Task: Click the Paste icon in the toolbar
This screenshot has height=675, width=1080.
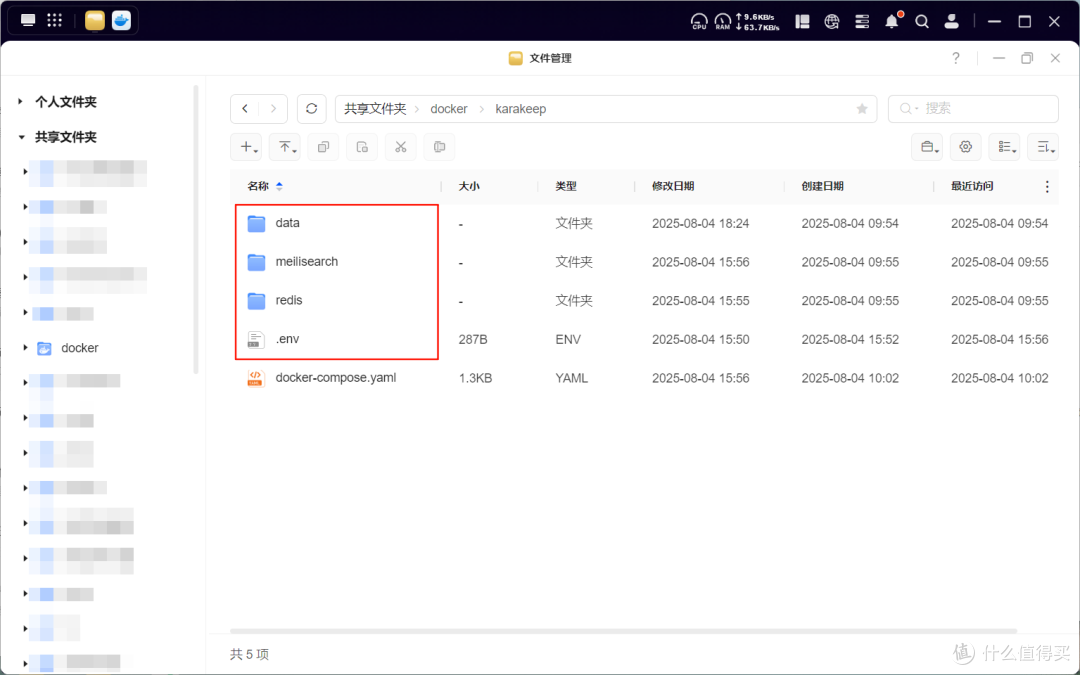Action: click(438, 146)
